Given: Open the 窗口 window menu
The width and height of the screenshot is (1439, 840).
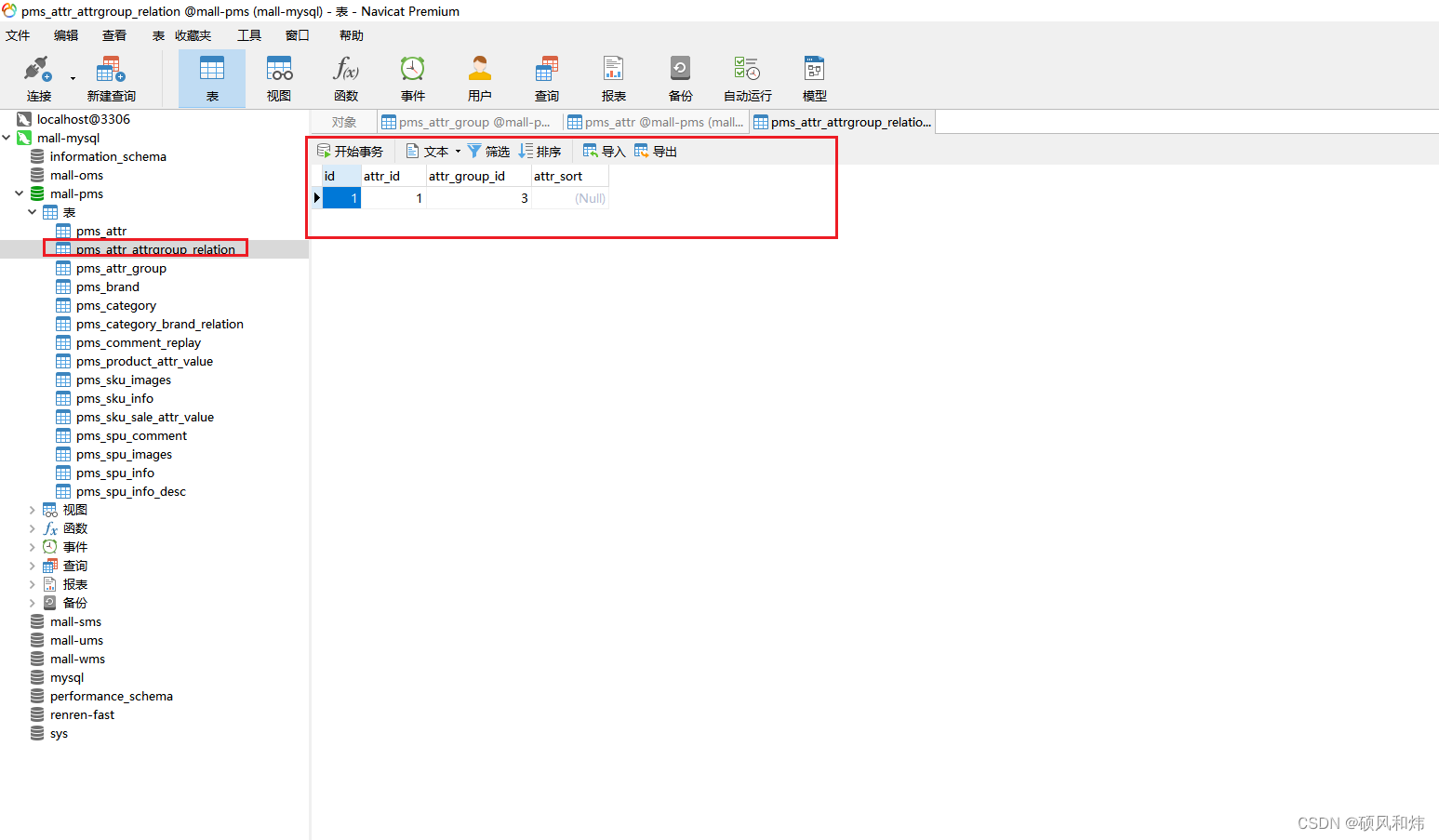Looking at the screenshot, I should (x=298, y=35).
